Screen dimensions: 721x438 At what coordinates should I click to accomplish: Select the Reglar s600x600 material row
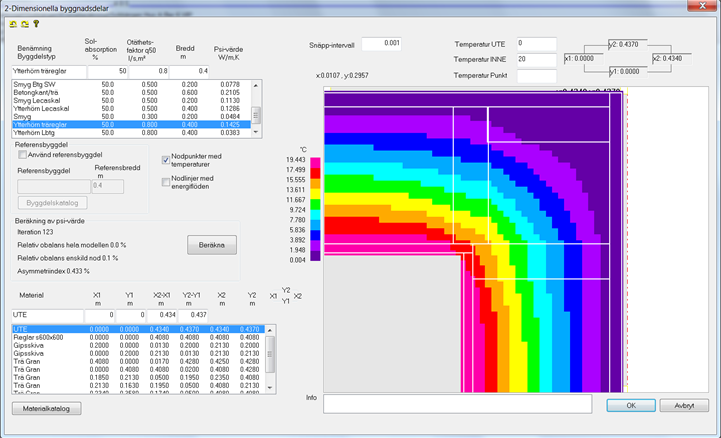[x=138, y=337]
